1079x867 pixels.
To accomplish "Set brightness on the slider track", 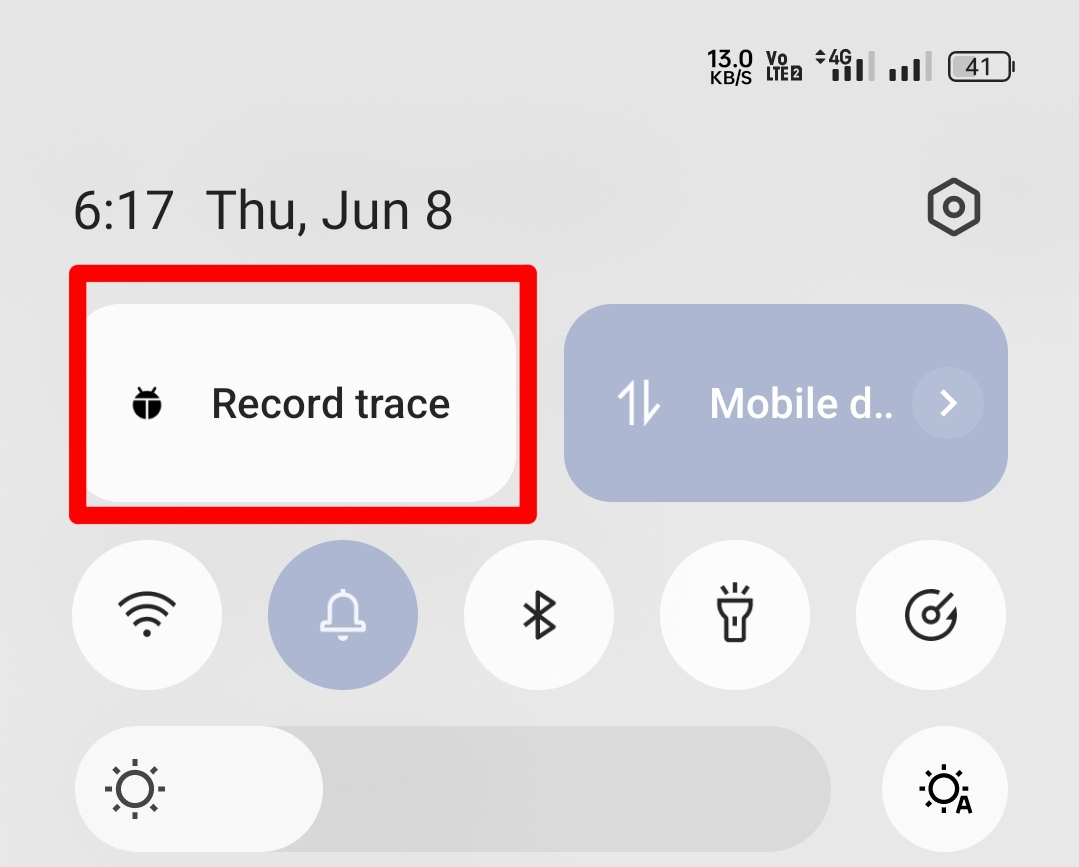I will pyautogui.click(x=453, y=789).
